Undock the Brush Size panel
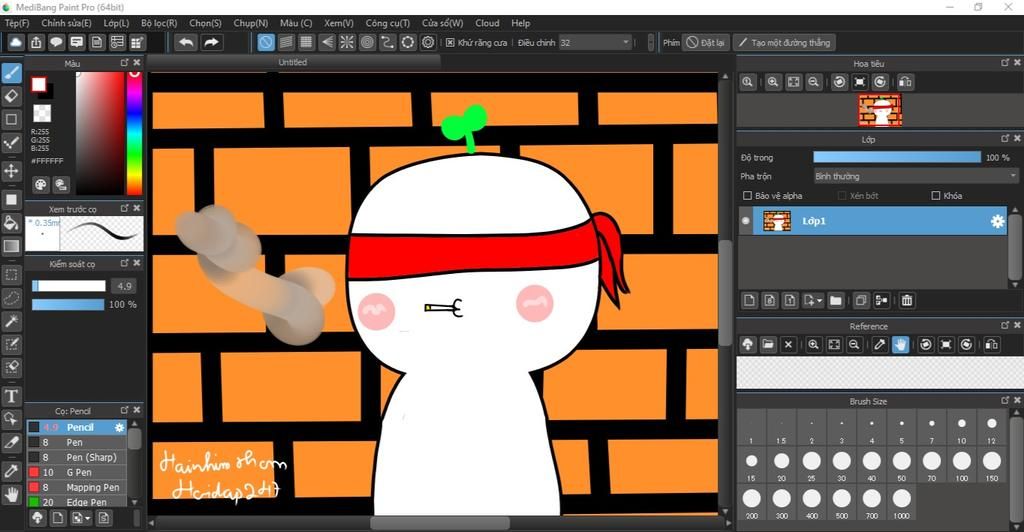This screenshot has height=532, width=1024. point(1005,401)
